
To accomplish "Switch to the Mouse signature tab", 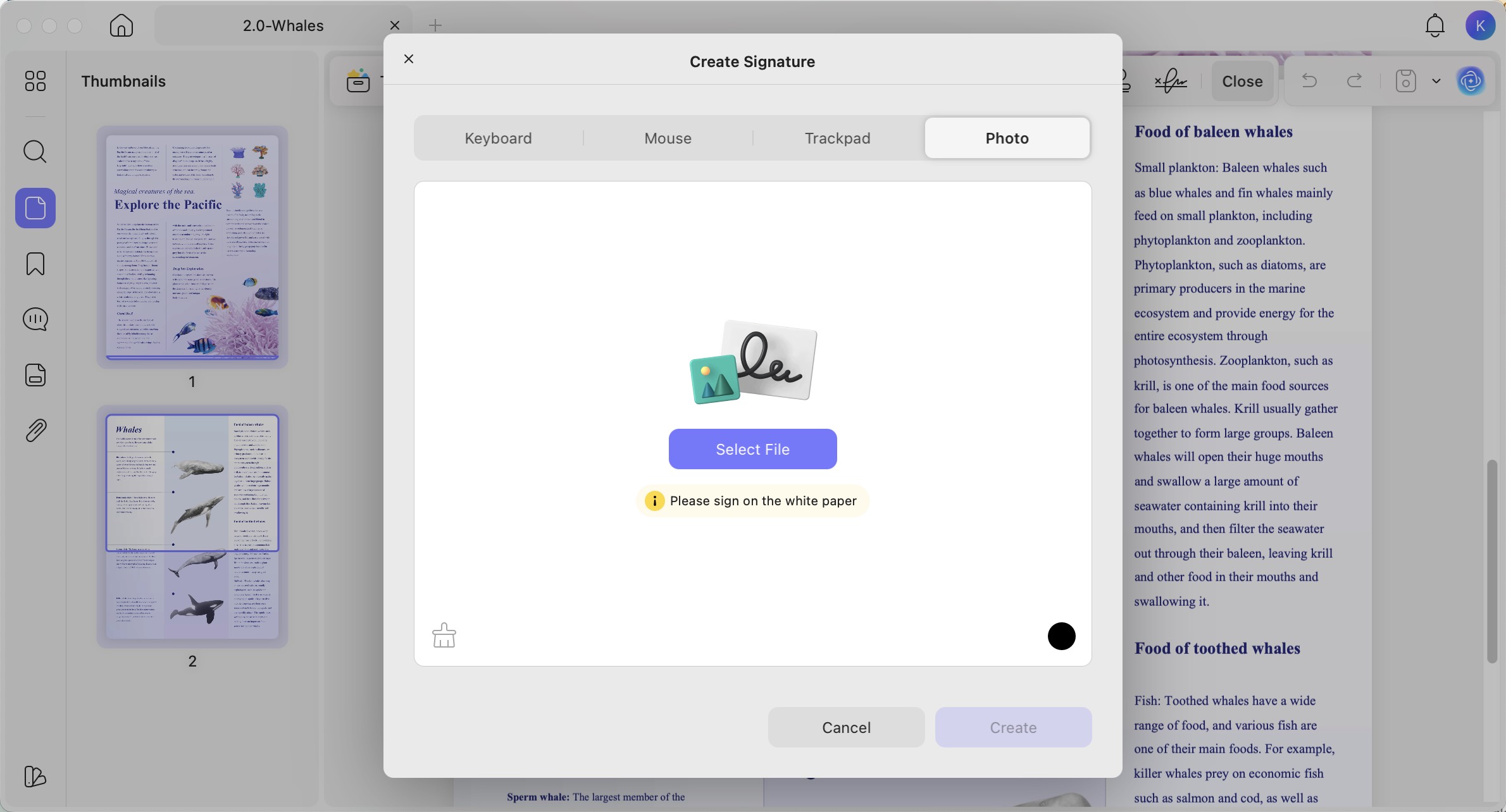I will [x=668, y=138].
